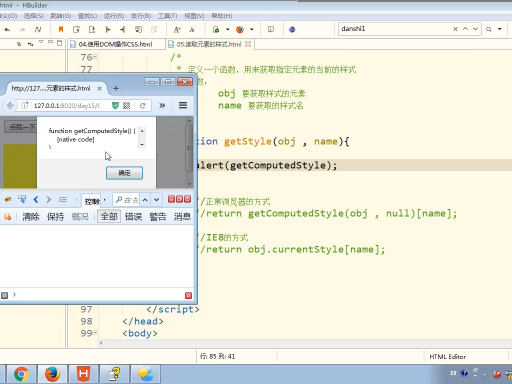Viewport: 512px width, 384px height.
Task: Click the Firefox browser icon in toolbar
Action: click(x=240, y=30)
